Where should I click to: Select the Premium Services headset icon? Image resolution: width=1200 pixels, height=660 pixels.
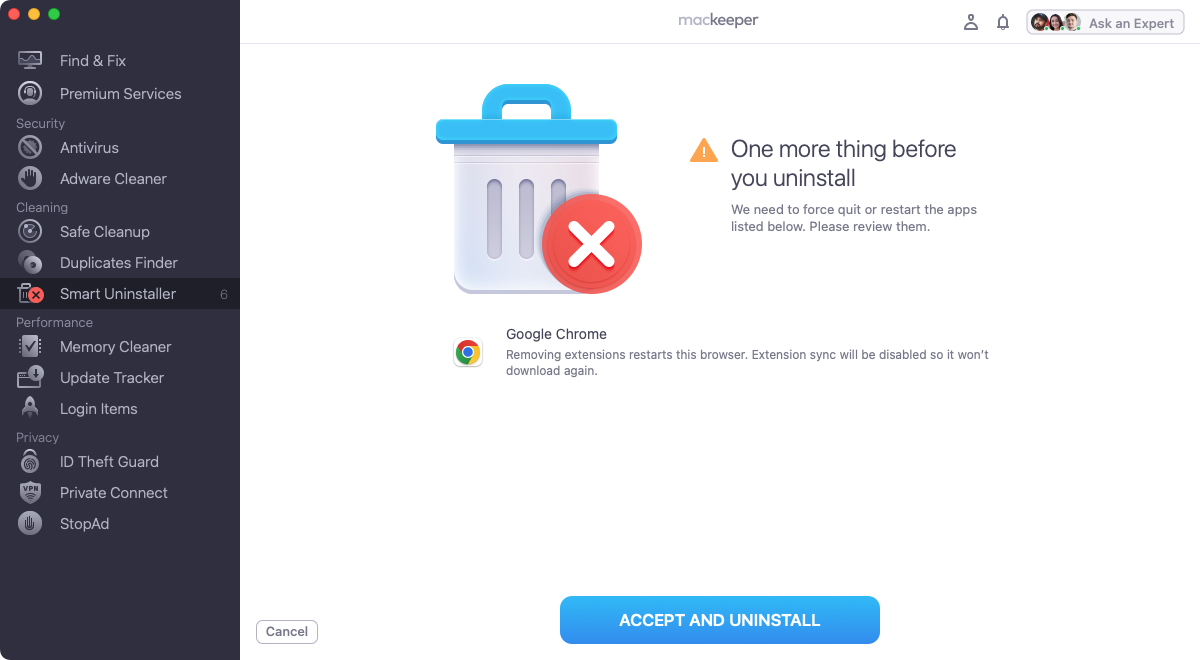[x=30, y=94]
